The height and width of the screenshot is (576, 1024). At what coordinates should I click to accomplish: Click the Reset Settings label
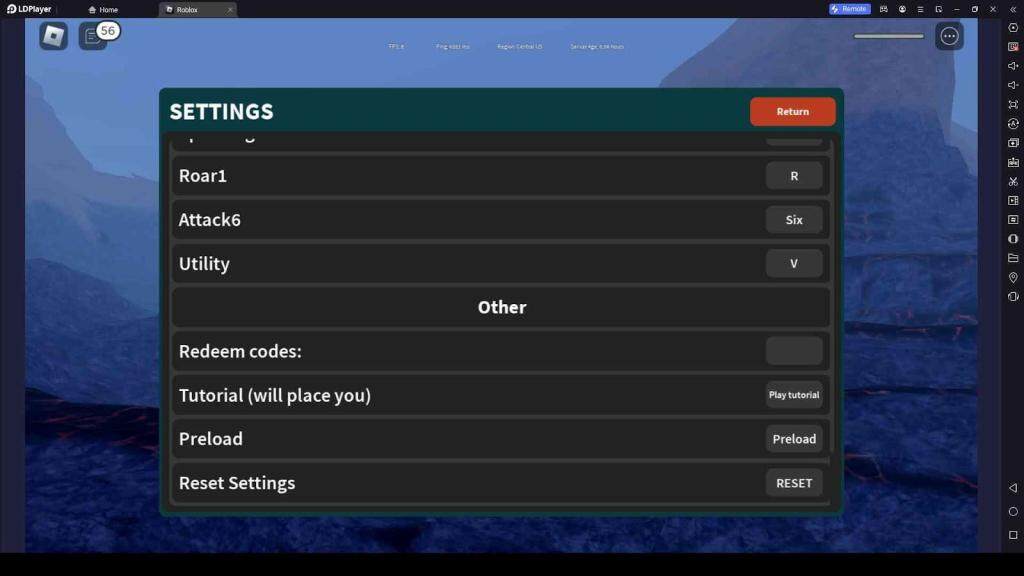(x=237, y=483)
